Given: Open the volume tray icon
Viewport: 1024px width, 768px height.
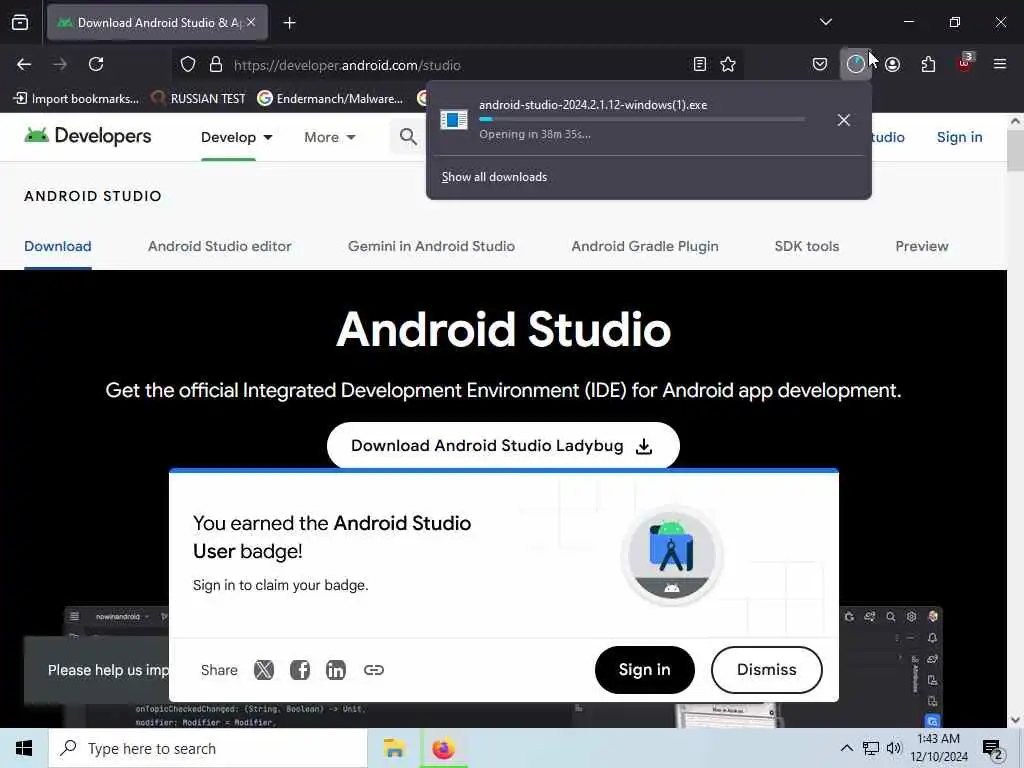Looking at the screenshot, I should [894, 748].
